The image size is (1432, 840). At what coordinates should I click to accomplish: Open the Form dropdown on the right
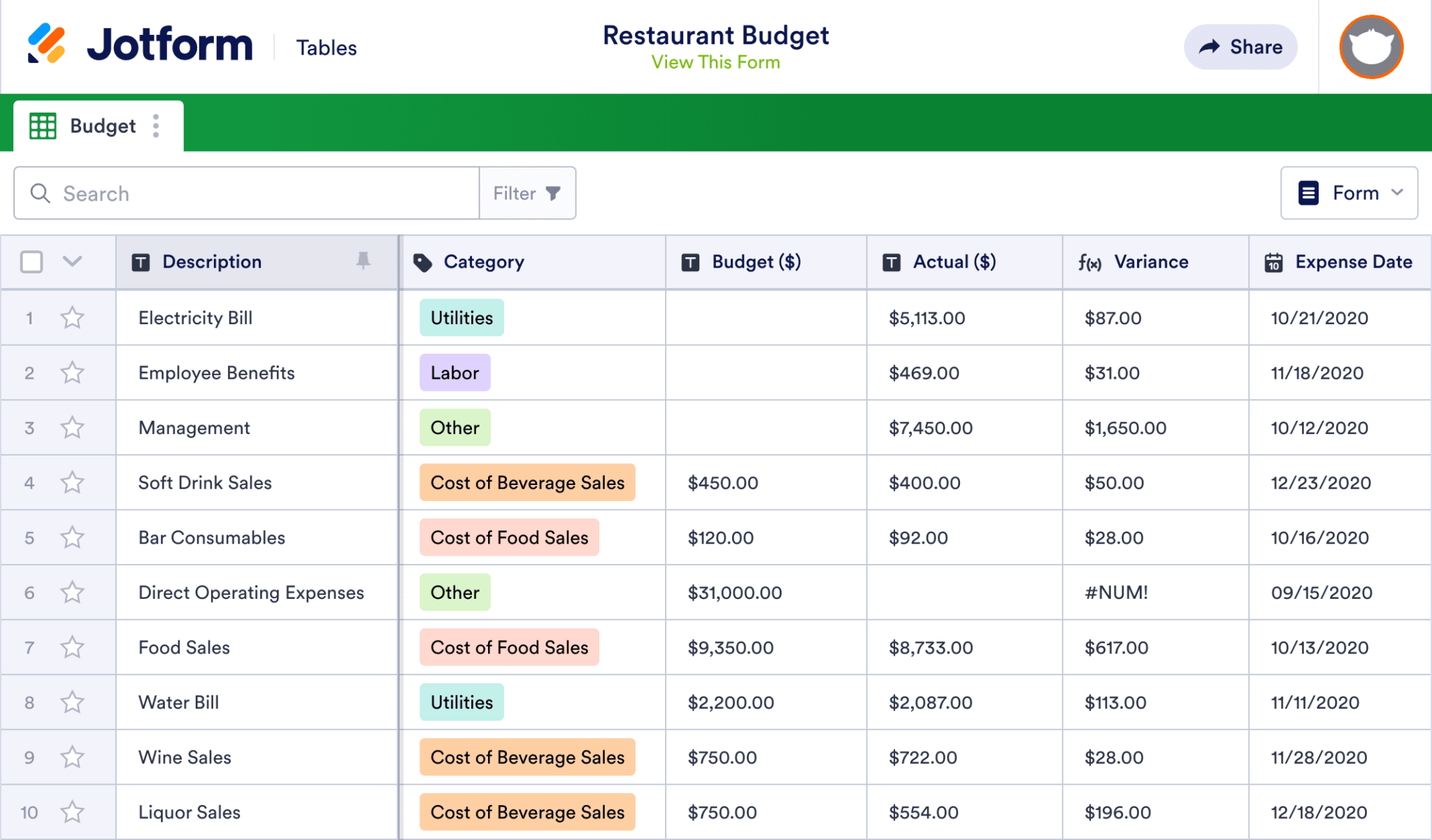(x=1349, y=193)
